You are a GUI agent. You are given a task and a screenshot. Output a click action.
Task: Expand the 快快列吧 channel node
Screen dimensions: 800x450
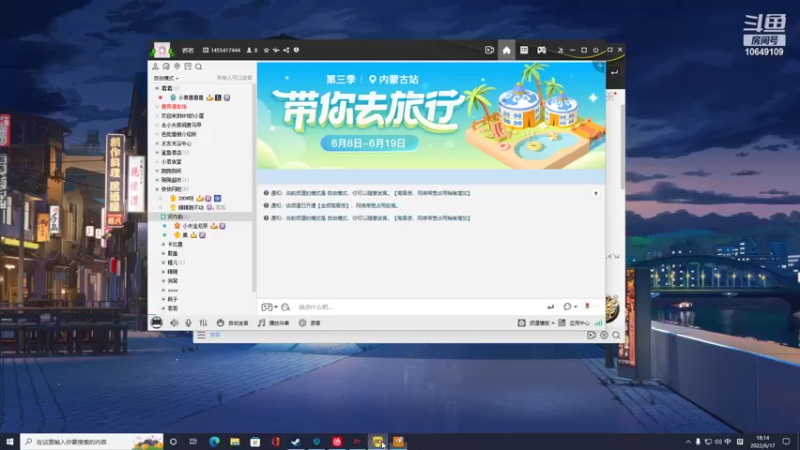[x=157, y=189]
